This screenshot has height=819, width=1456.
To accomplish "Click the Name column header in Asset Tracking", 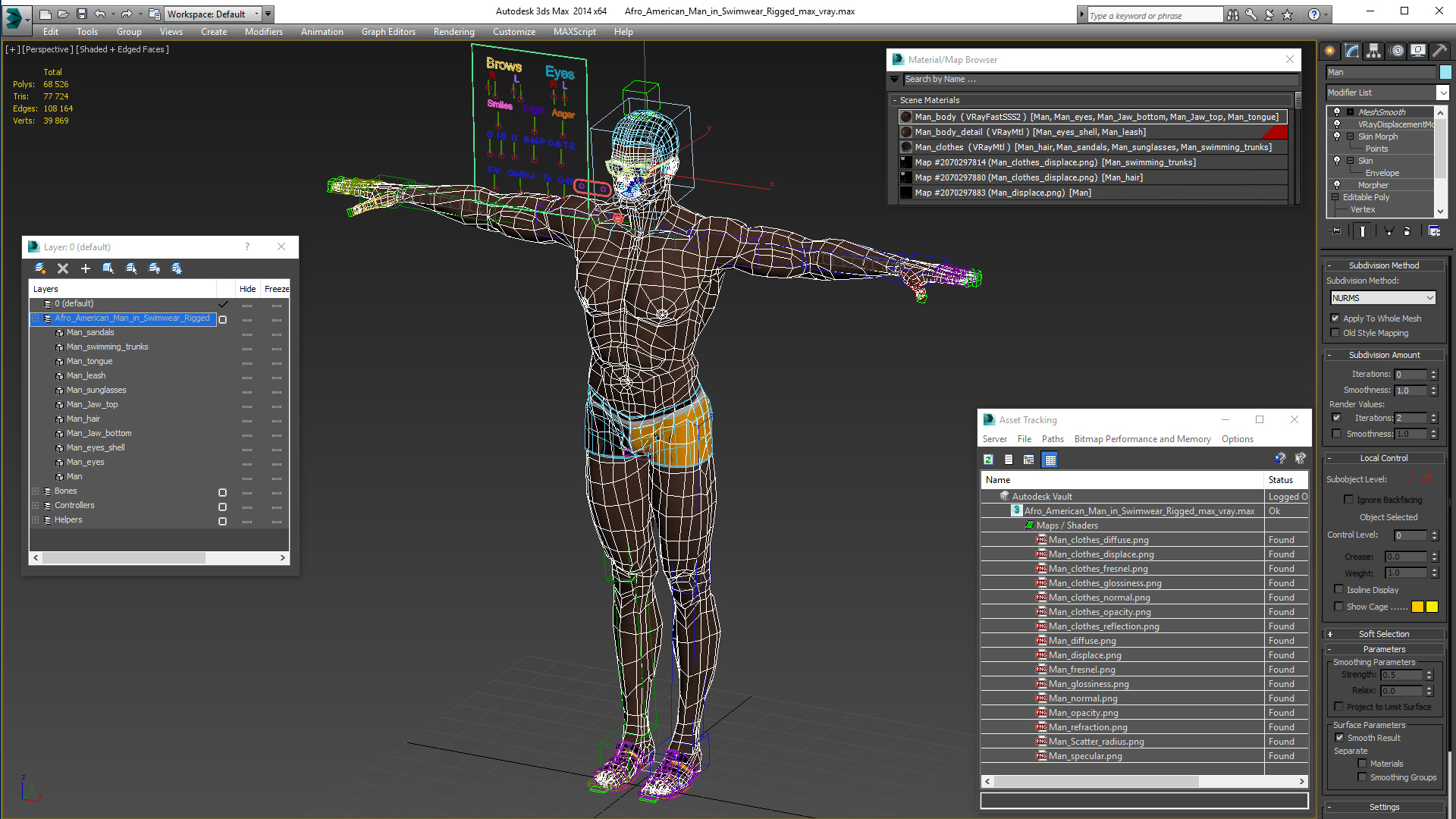I will point(1122,480).
